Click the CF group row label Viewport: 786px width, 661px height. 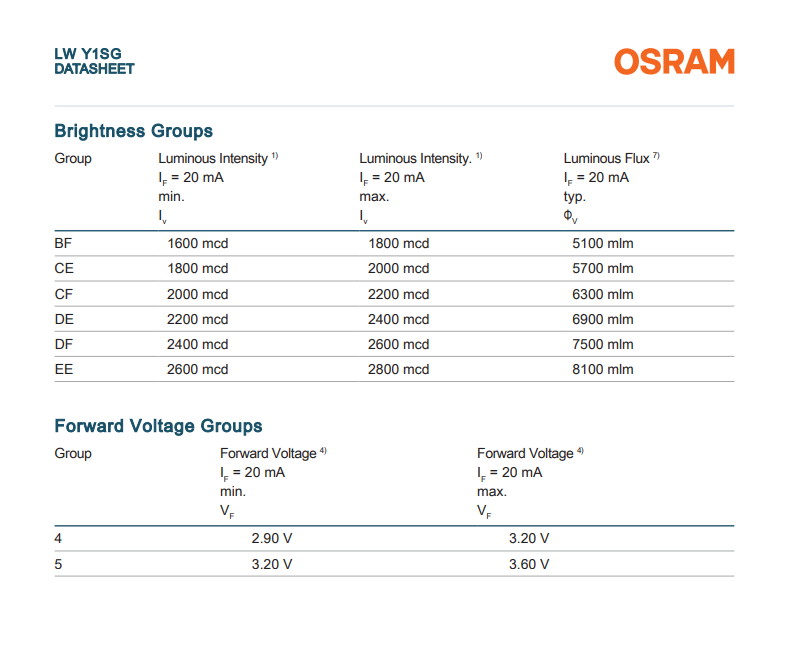(x=64, y=294)
